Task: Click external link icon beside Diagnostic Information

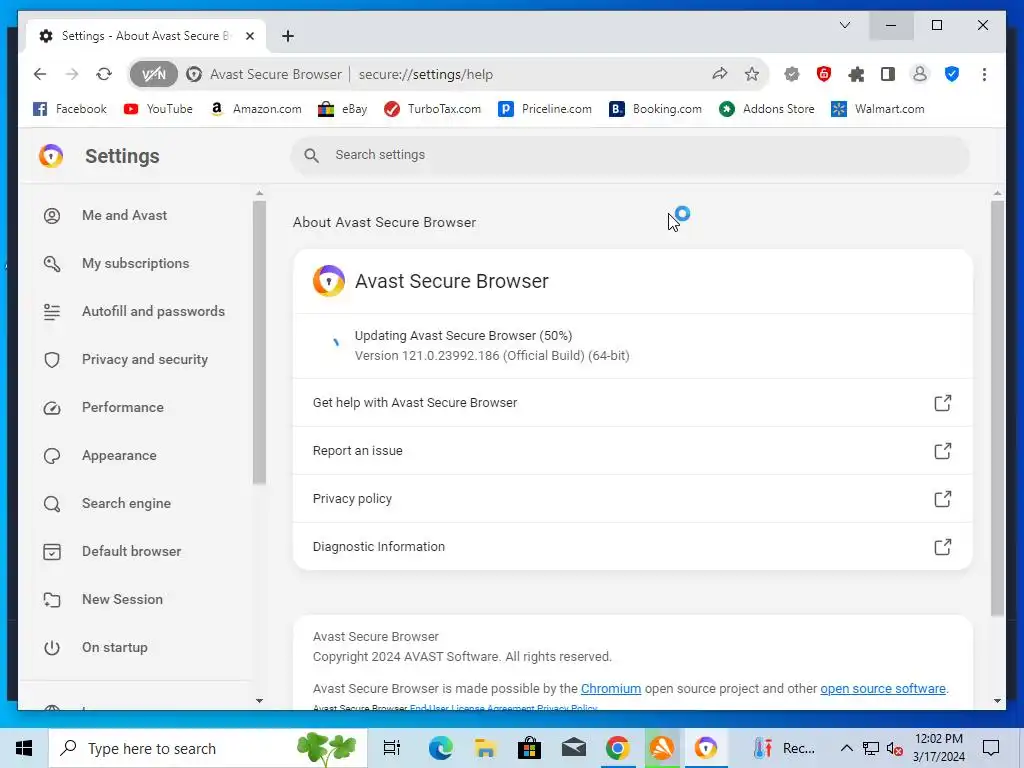Action: point(942,547)
